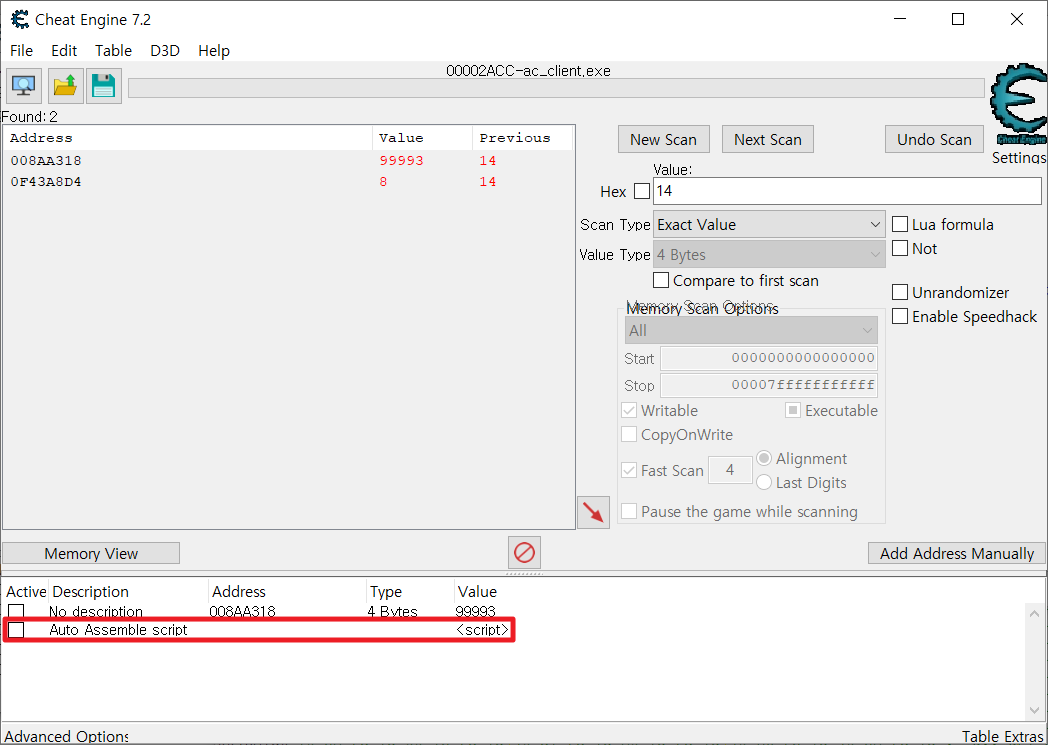1048x745 pixels.
Task: Open the File menu
Action: tap(21, 51)
